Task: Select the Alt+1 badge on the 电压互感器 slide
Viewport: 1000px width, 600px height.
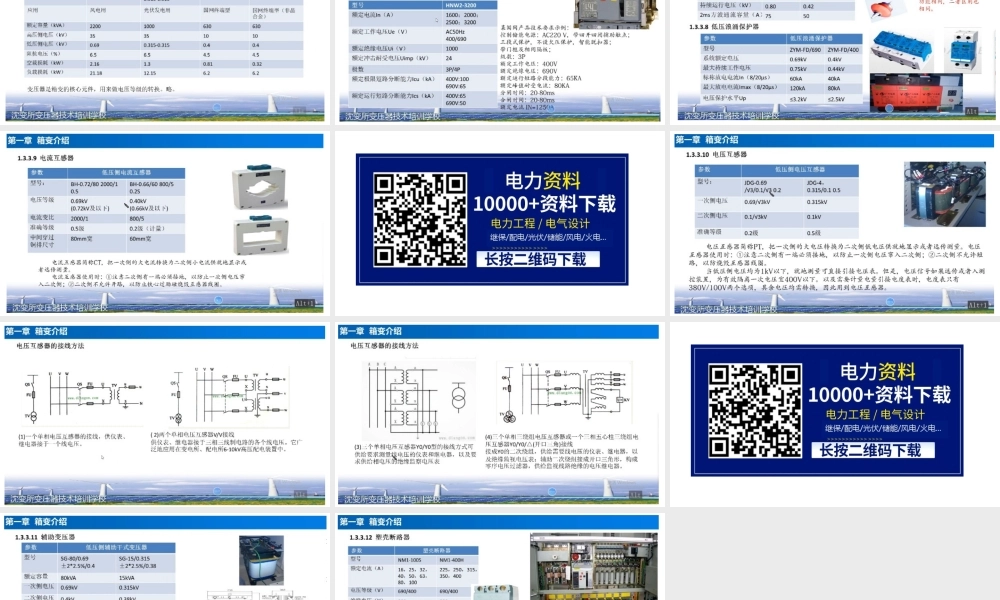Action: point(977,305)
